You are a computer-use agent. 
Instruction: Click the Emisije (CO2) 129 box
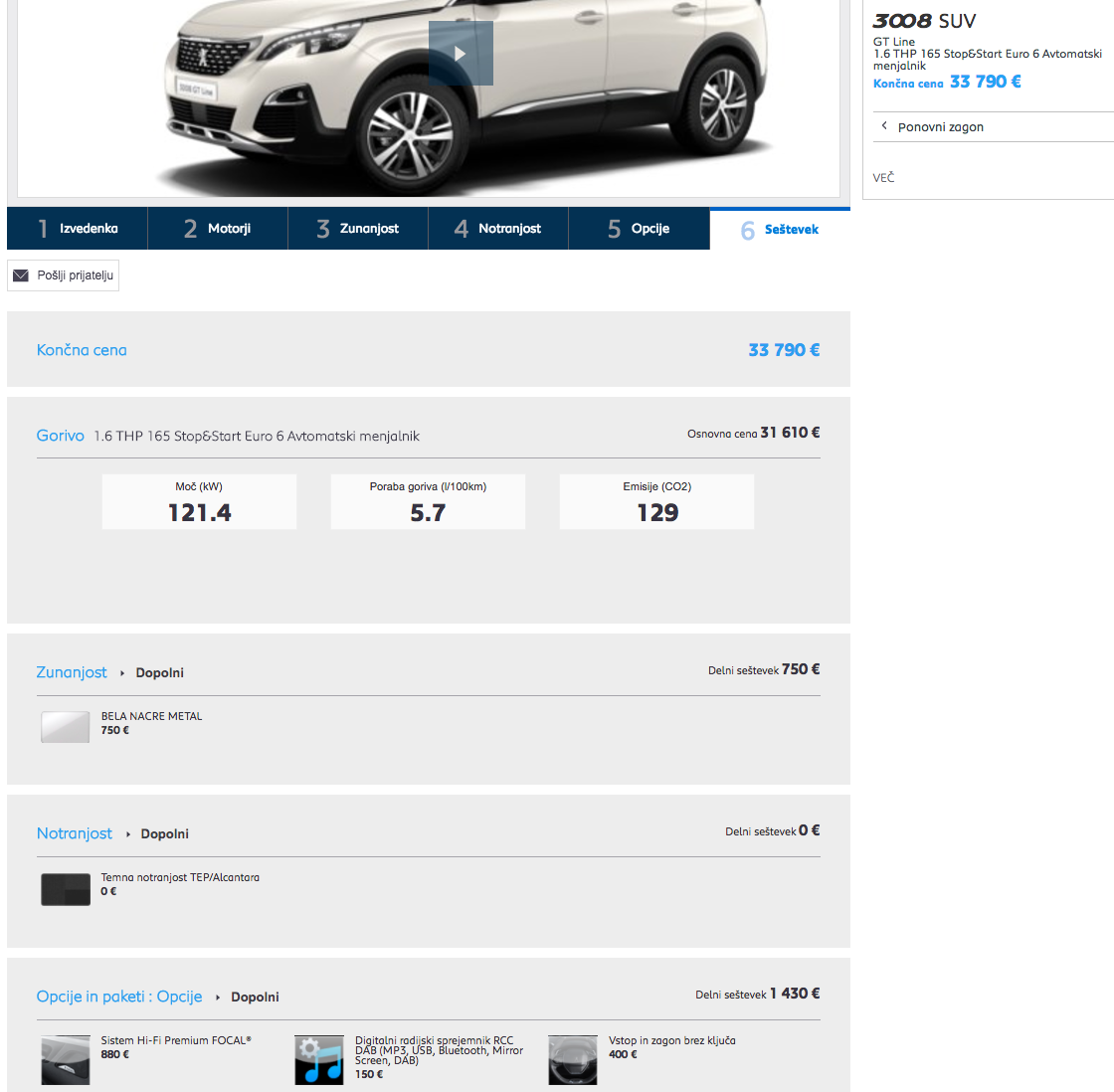pyautogui.click(x=656, y=501)
